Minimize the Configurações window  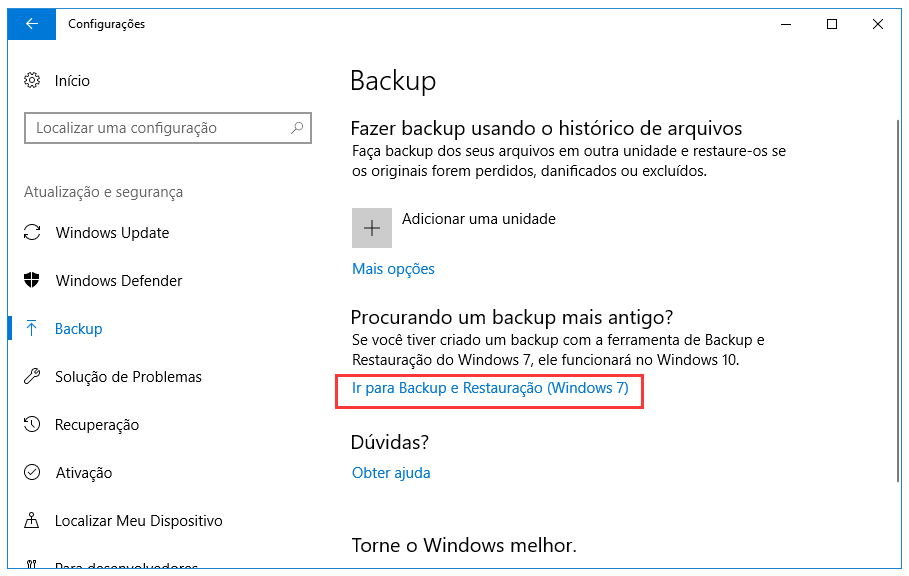point(787,24)
